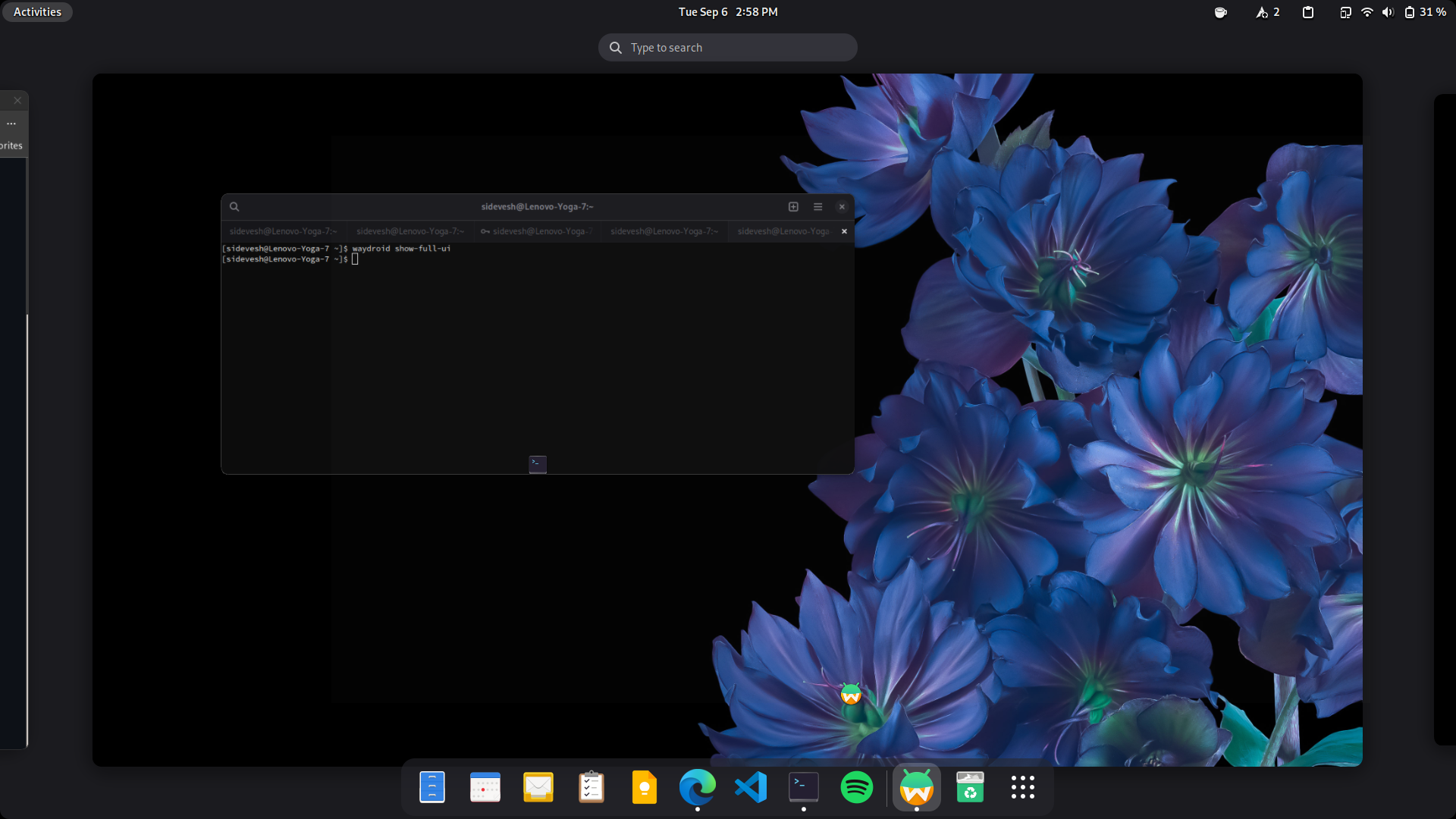
Task: Open the clipboard manager in the top bar
Action: click(1307, 12)
